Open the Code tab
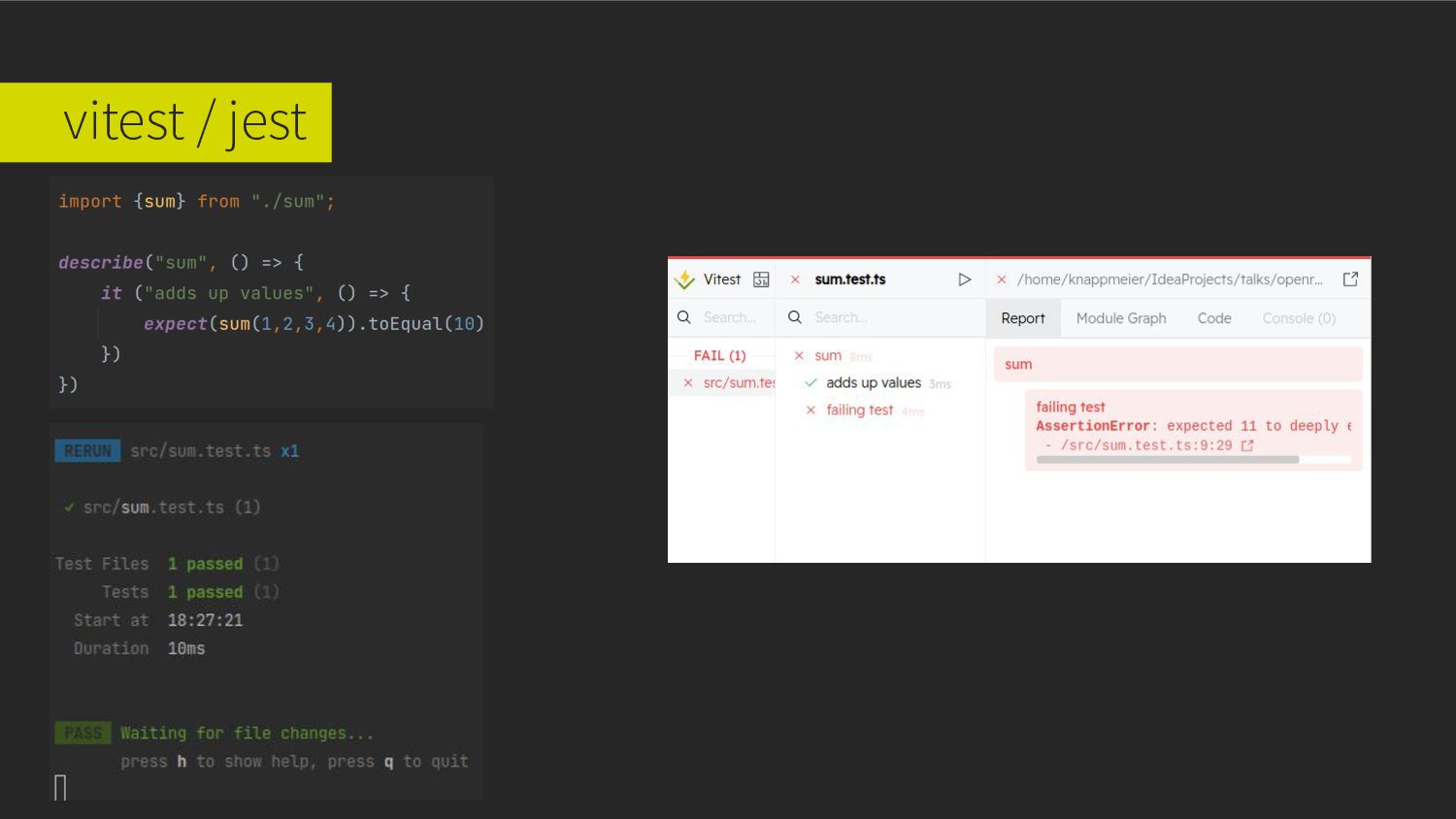The height and width of the screenshot is (819, 1456). click(x=1214, y=318)
